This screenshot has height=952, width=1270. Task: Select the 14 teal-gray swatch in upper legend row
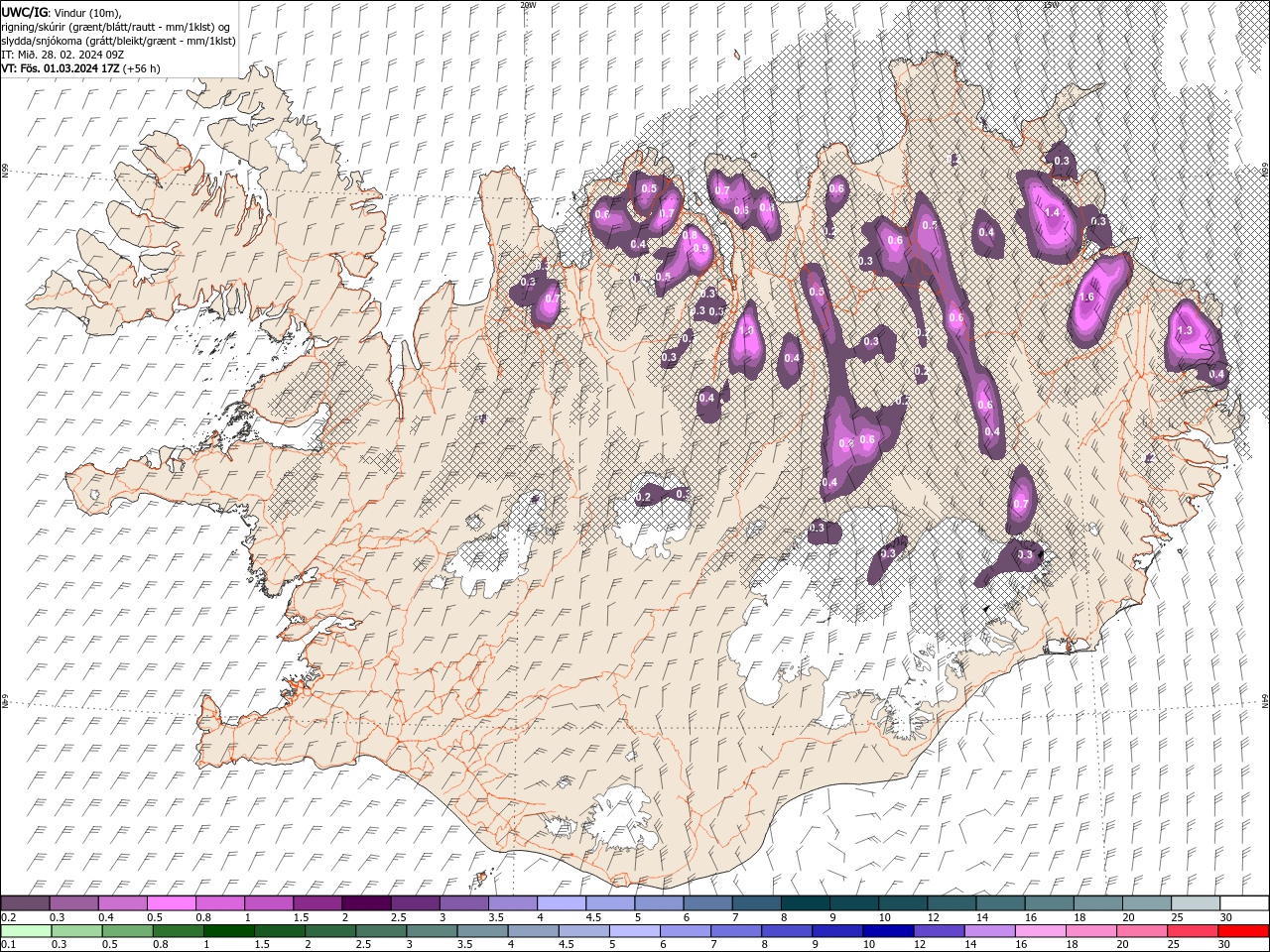[x=1000, y=903]
